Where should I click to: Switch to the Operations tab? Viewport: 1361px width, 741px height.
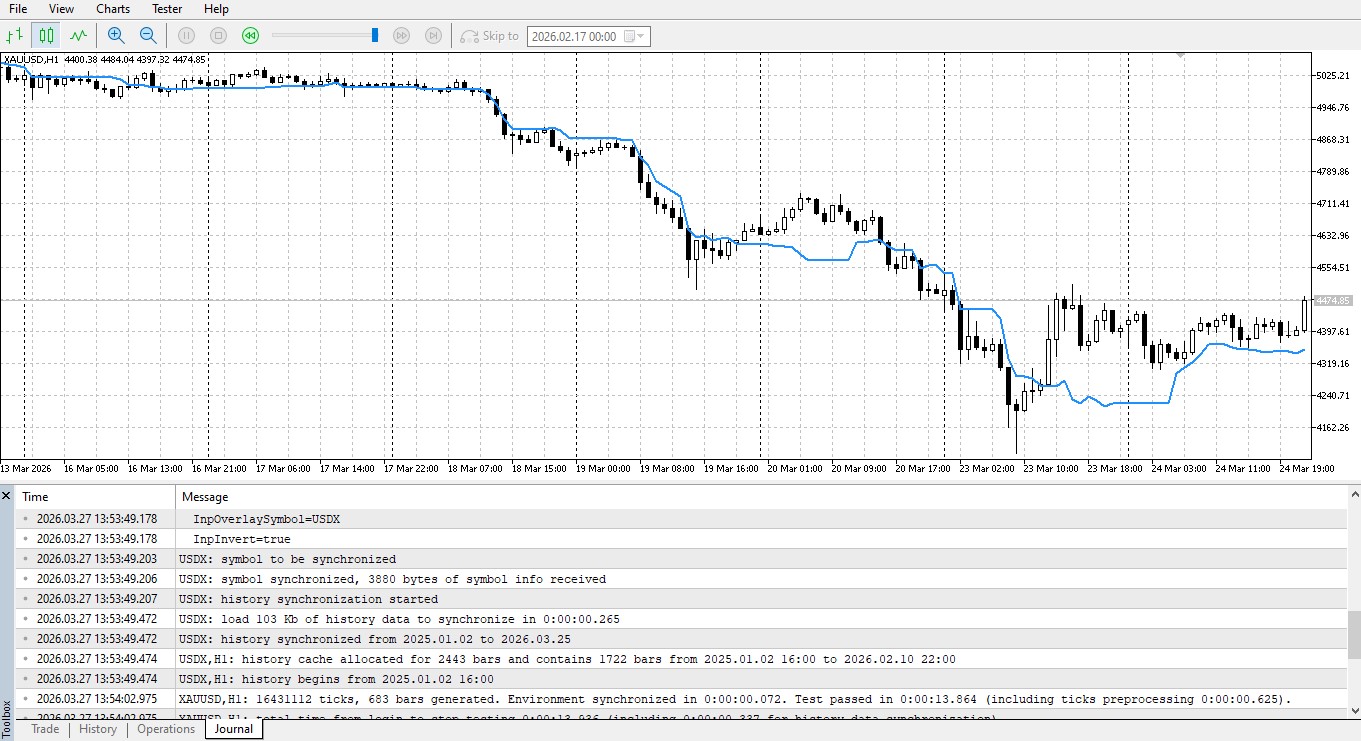(x=166, y=729)
